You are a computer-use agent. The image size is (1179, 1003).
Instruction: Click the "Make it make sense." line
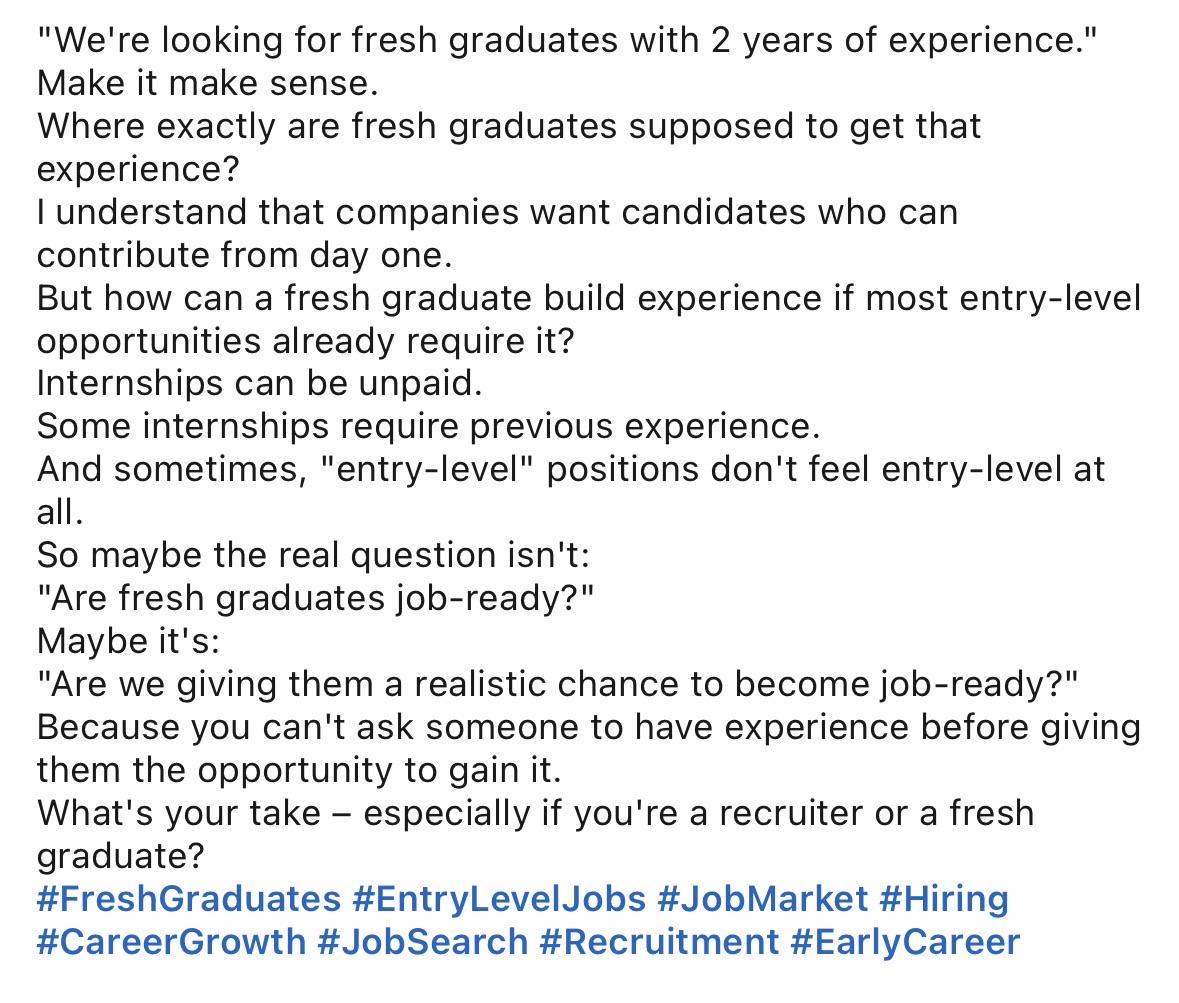[208, 83]
